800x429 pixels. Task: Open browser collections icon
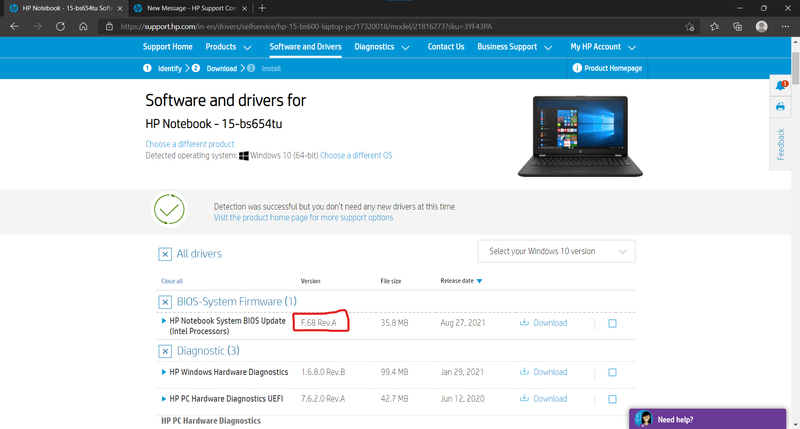point(738,27)
